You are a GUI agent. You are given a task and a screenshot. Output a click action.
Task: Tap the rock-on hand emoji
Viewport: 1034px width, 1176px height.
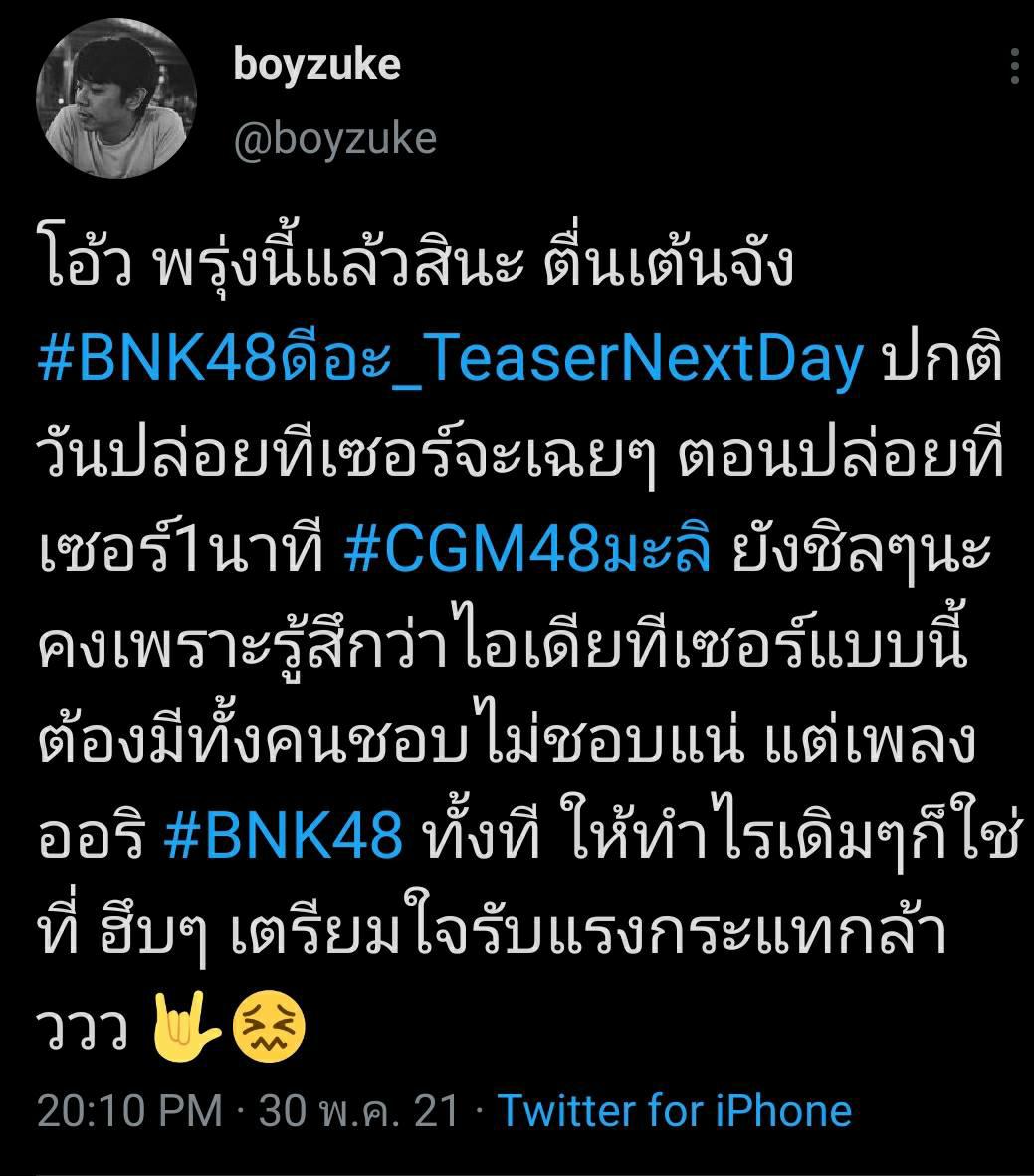tap(186, 1027)
